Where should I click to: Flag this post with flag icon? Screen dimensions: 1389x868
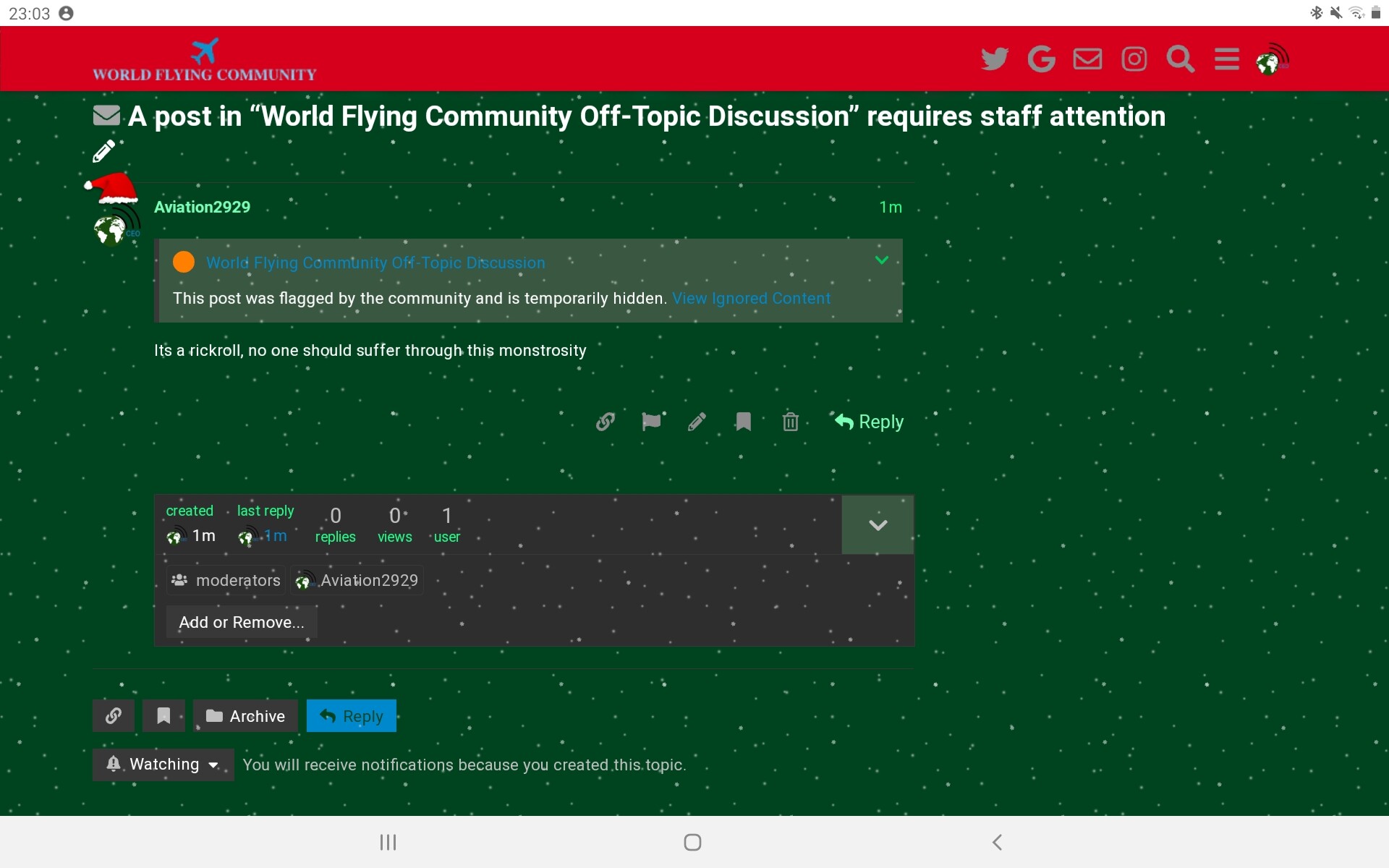651,422
